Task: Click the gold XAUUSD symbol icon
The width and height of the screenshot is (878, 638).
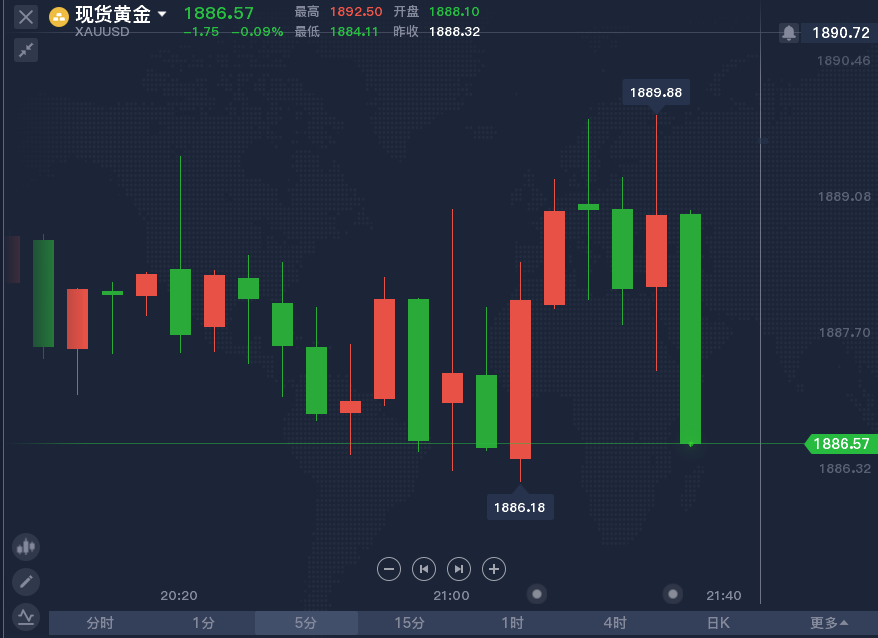Action: 60,16
